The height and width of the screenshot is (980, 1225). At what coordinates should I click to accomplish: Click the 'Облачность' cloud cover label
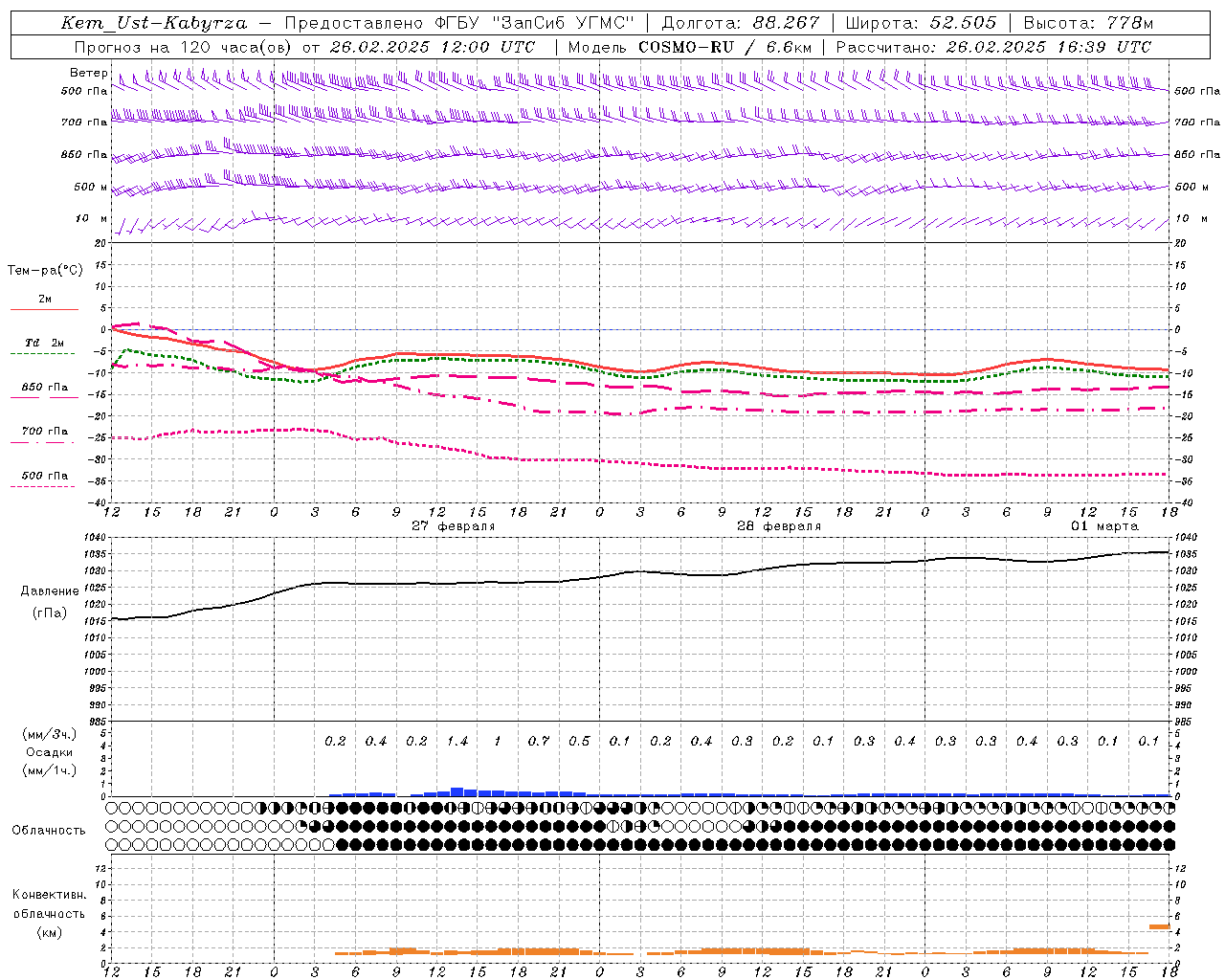coord(49,831)
